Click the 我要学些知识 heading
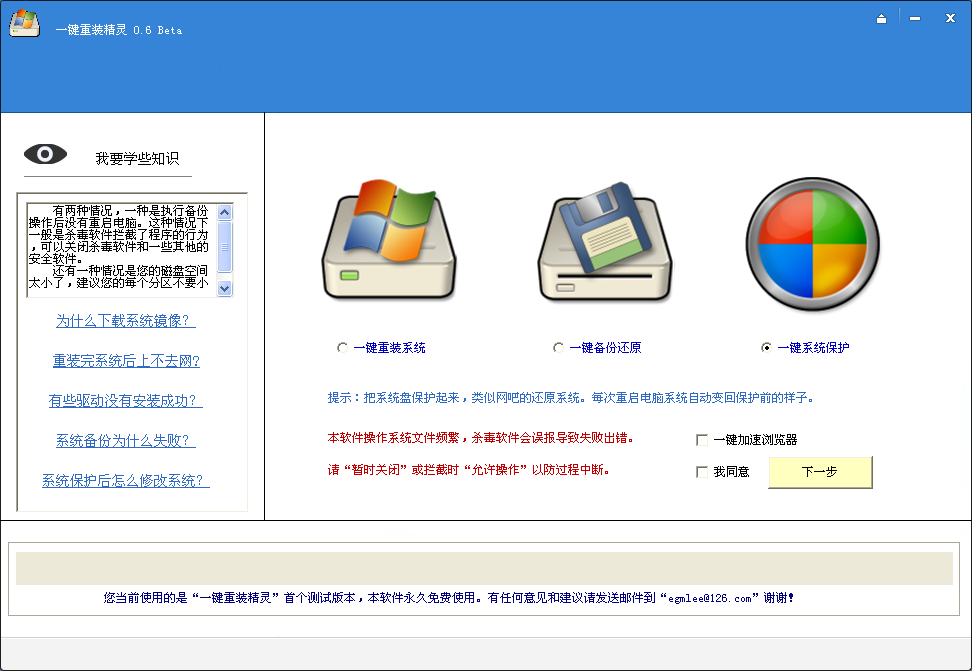The height and width of the screenshot is (671, 972). pyautogui.click(x=137, y=159)
